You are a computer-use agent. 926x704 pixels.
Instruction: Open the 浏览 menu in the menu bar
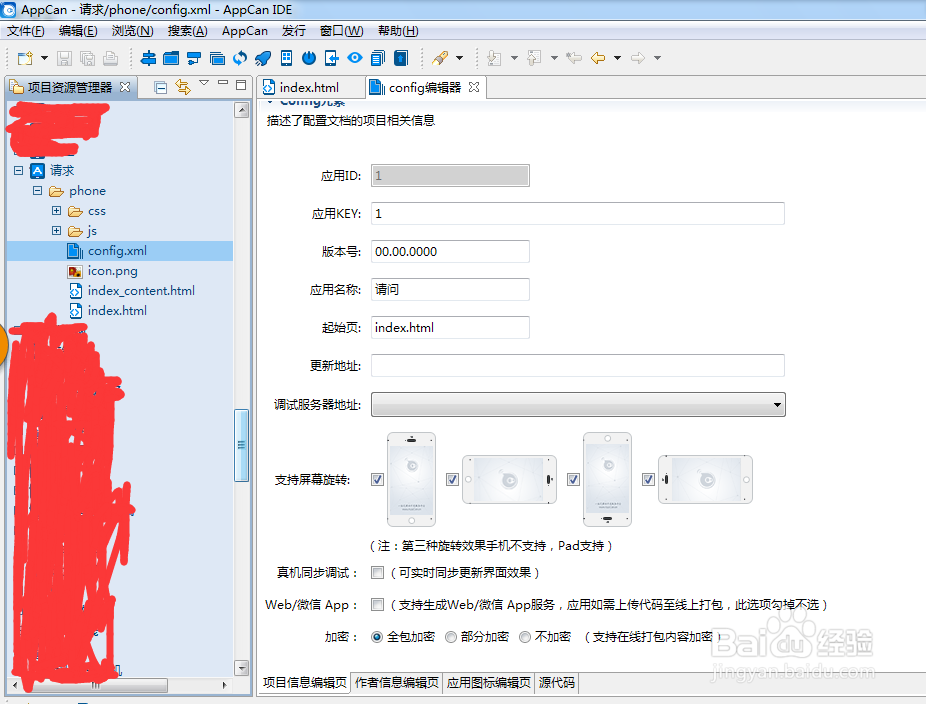click(x=131, y=30)
